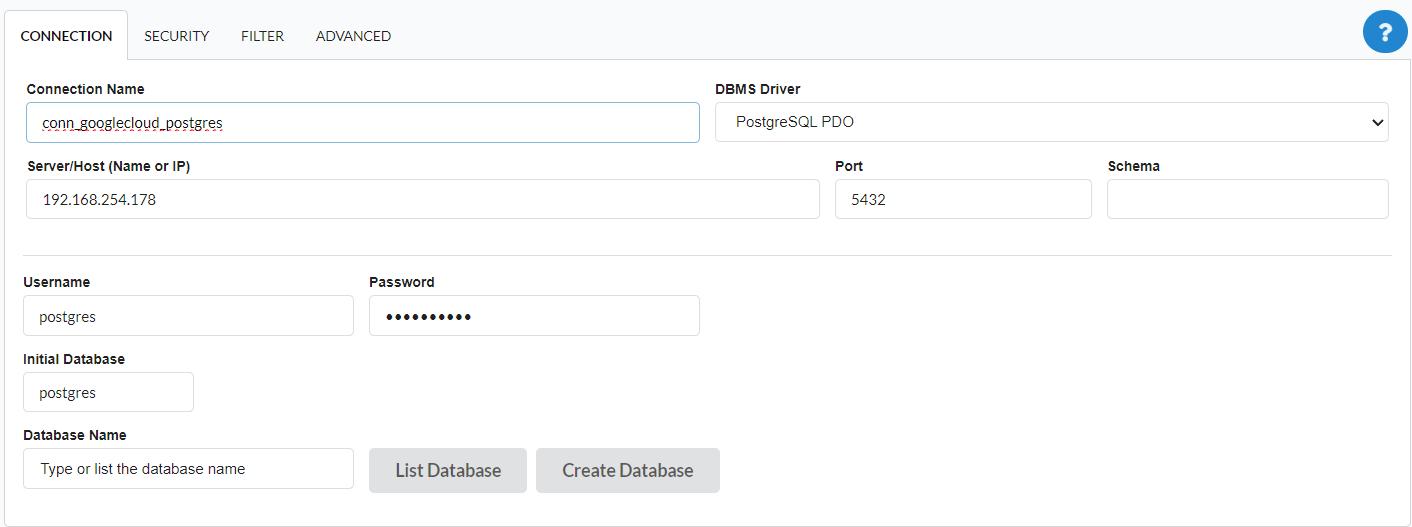Click the "DBMS Driver" label
Screen dimensions: 1412x527
[x=758, y=89]
